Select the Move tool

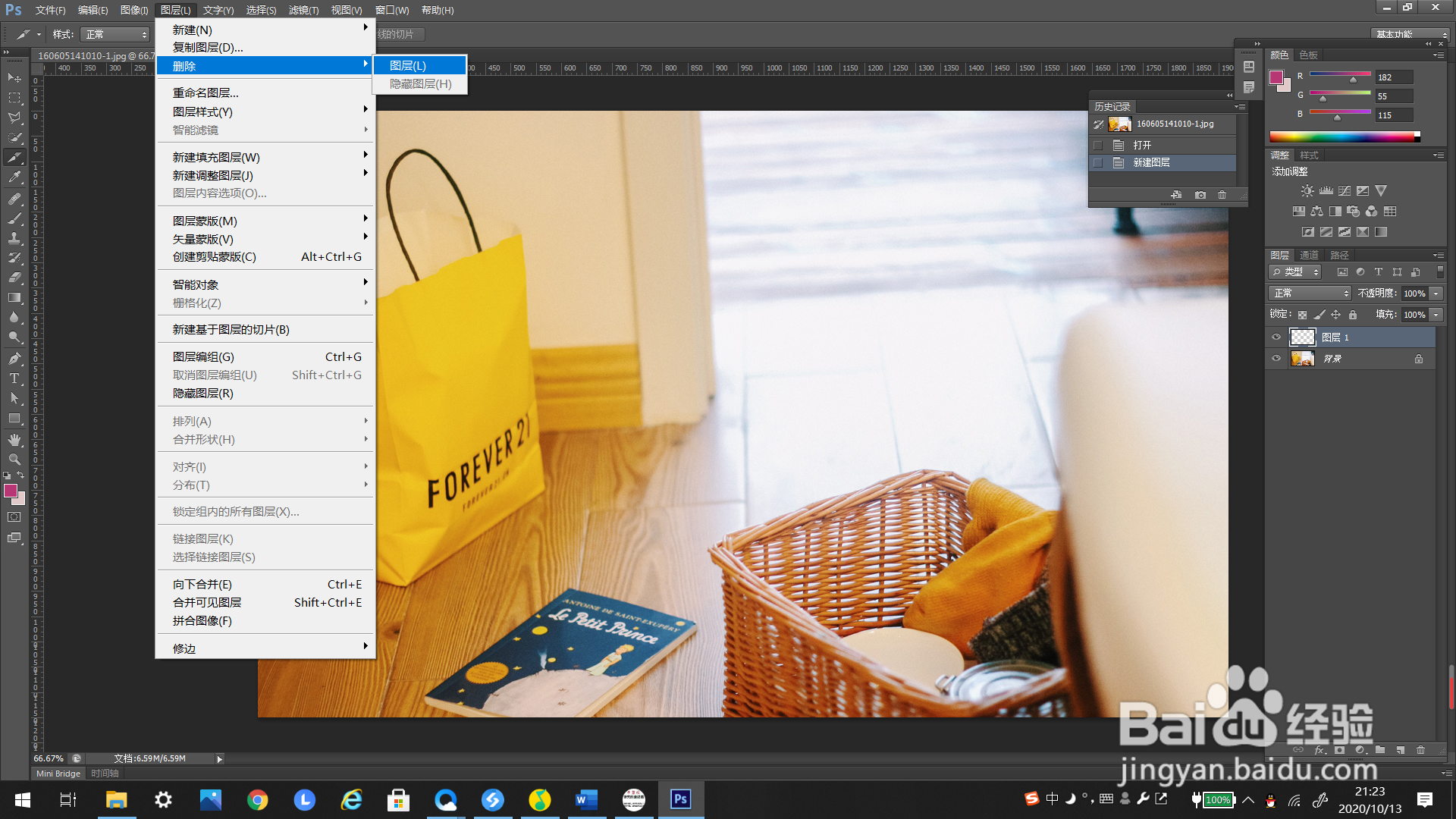pos(14,77)
